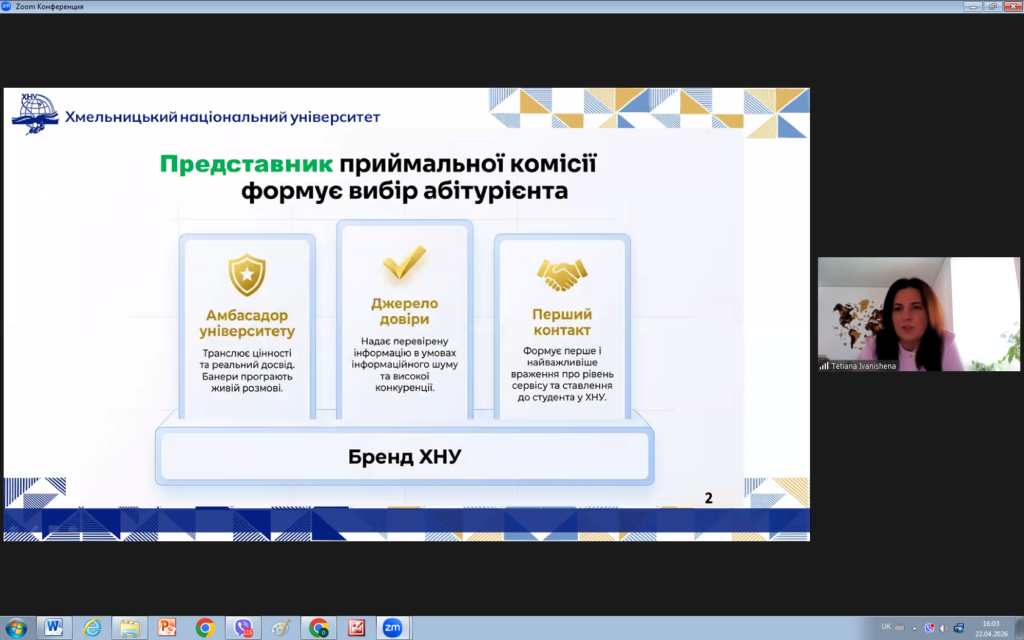Image resolution: width=1024 pixels, height=640 pixels.
Task: Open the UK input language selector
Action: point(886,628)
